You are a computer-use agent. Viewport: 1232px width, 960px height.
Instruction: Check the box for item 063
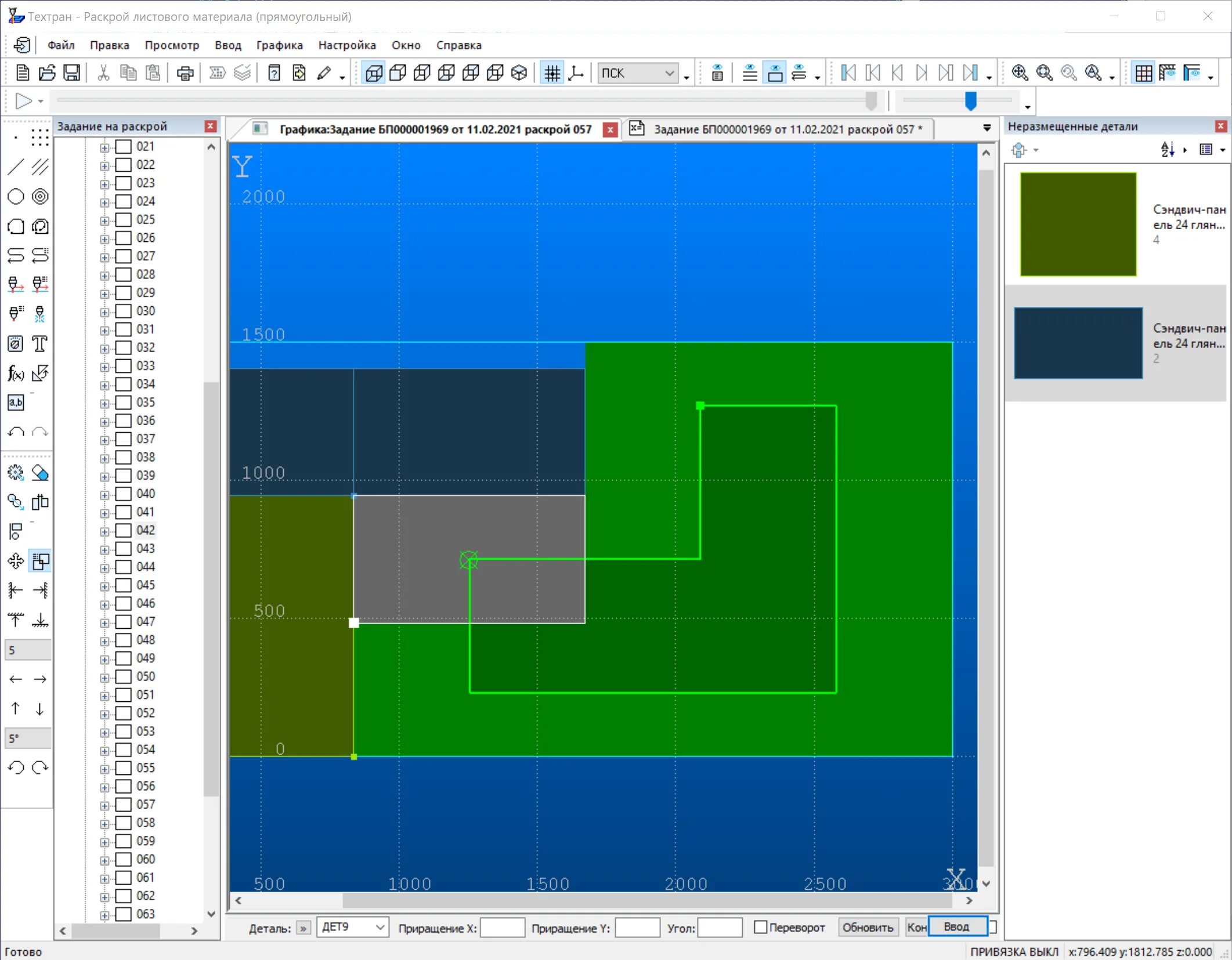[123, 914]
